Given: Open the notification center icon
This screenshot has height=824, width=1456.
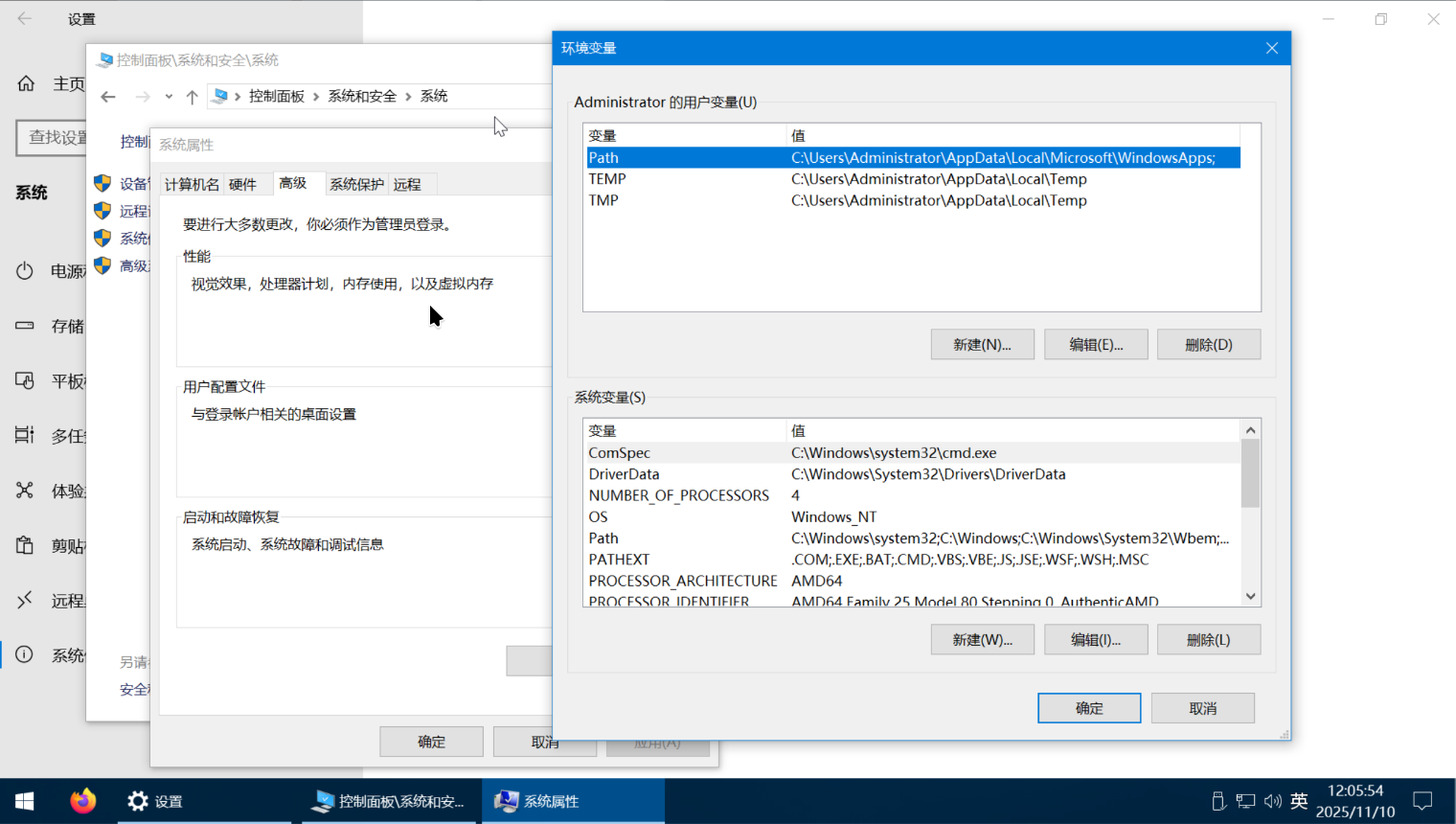Looking at the screenshot, I should pyautogui.click(x=1422, y=801).
